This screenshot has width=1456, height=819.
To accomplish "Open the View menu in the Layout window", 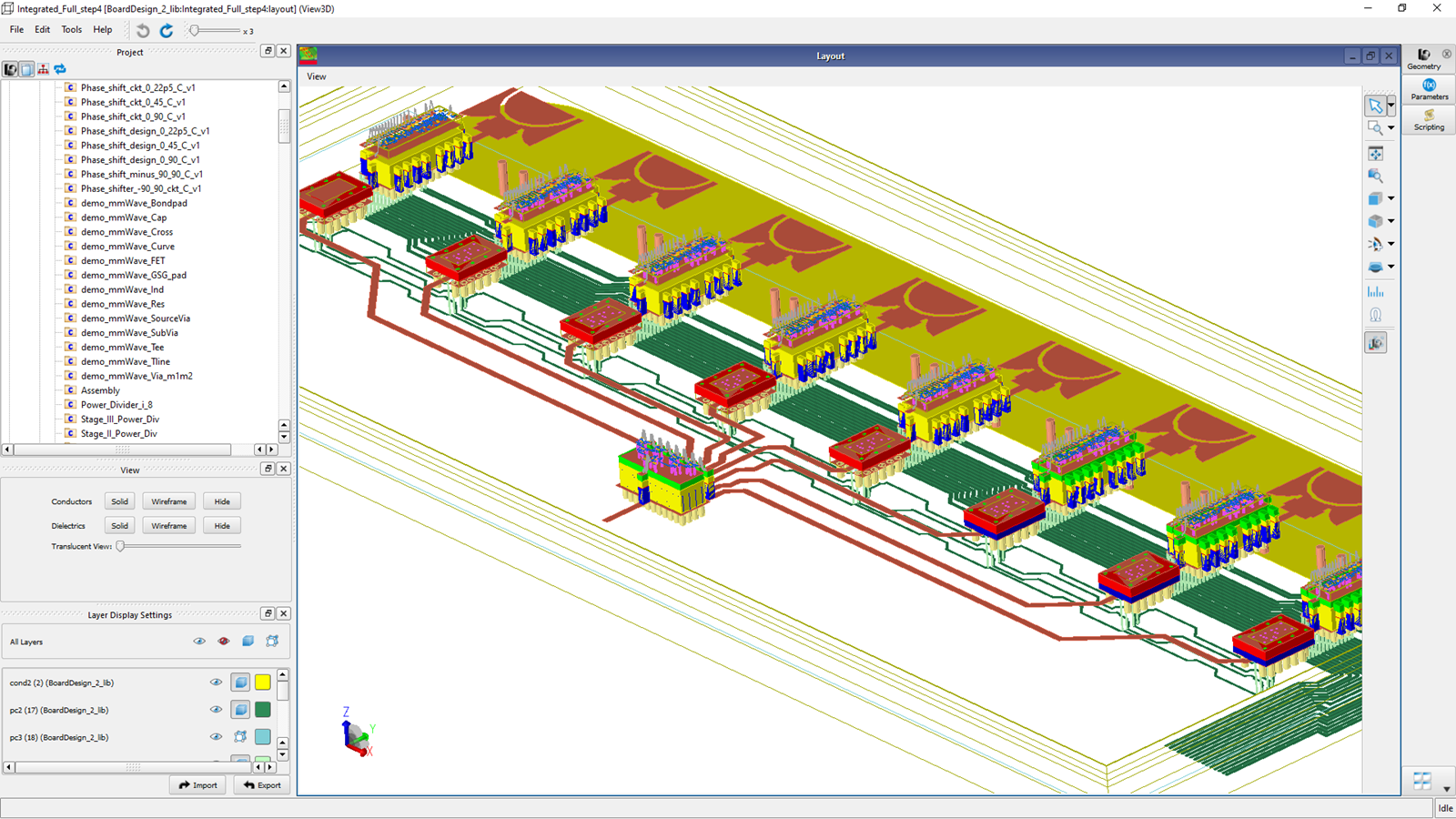I will (316, 76).
